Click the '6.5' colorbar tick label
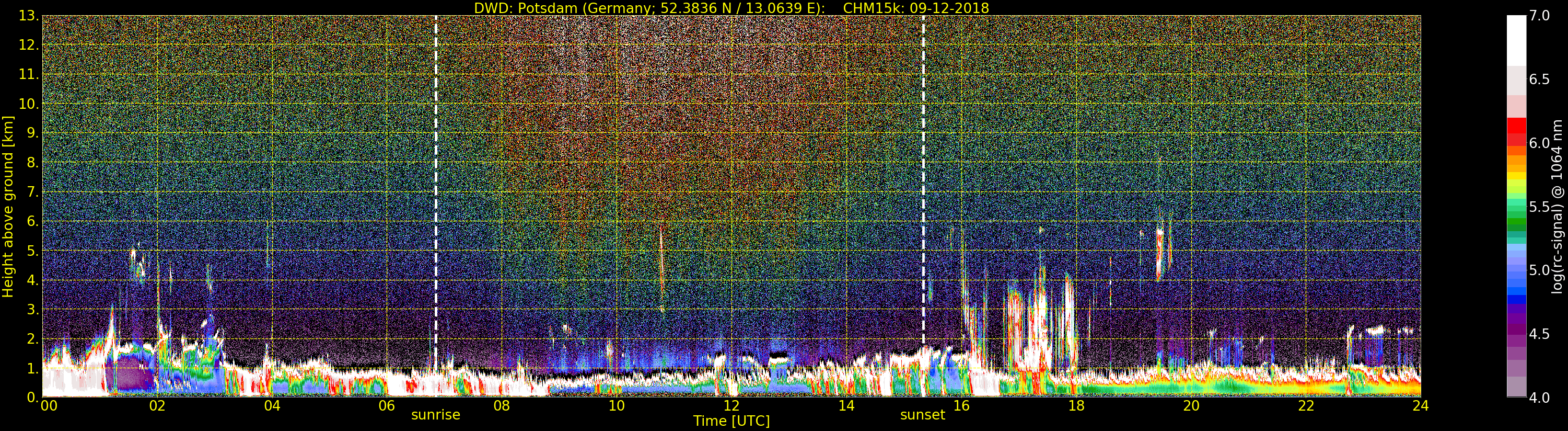The width and height of the screenshot is (1568, 431). coord(1539,80)
